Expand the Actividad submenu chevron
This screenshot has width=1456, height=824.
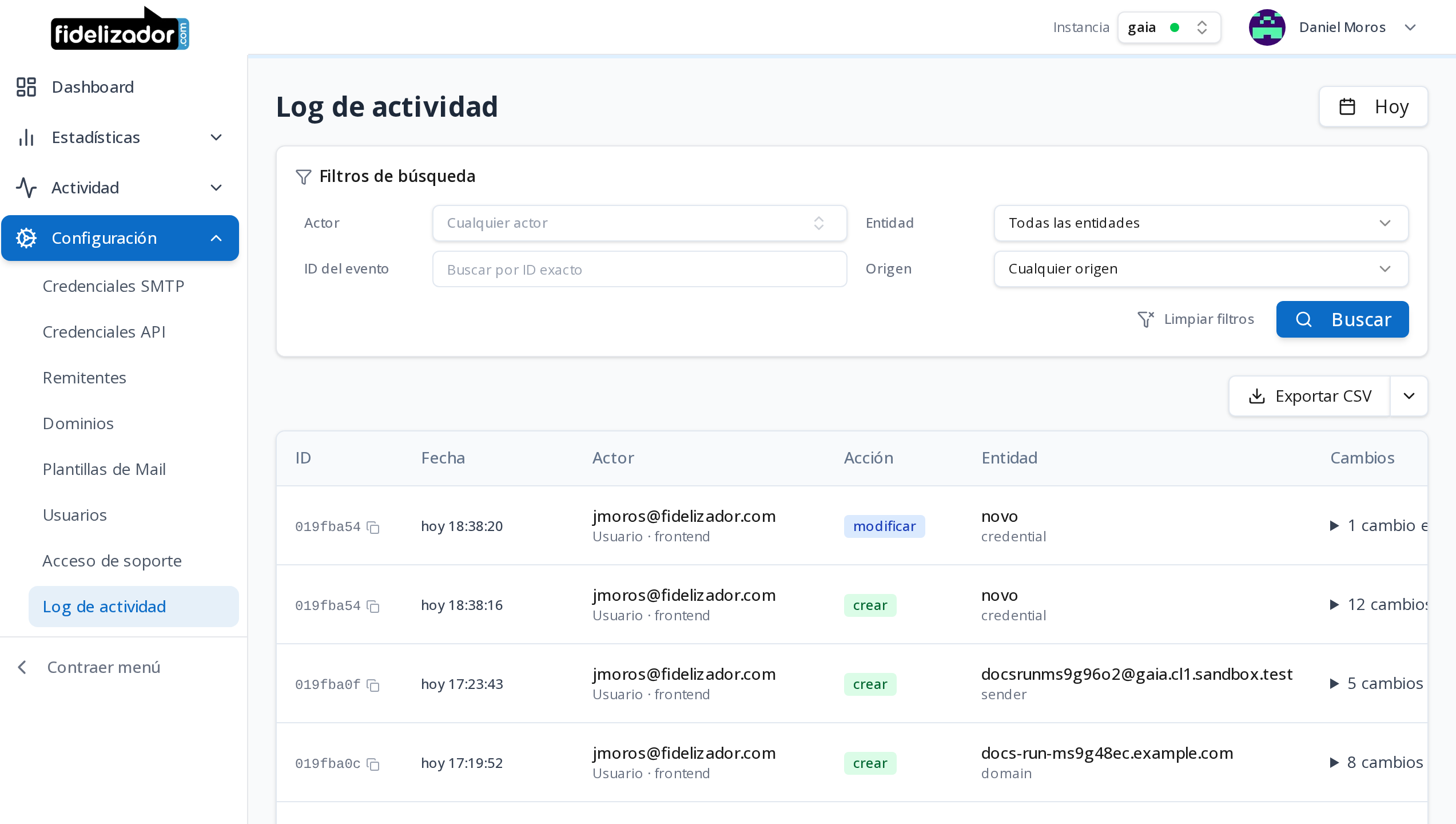click(x=216, y=188)
